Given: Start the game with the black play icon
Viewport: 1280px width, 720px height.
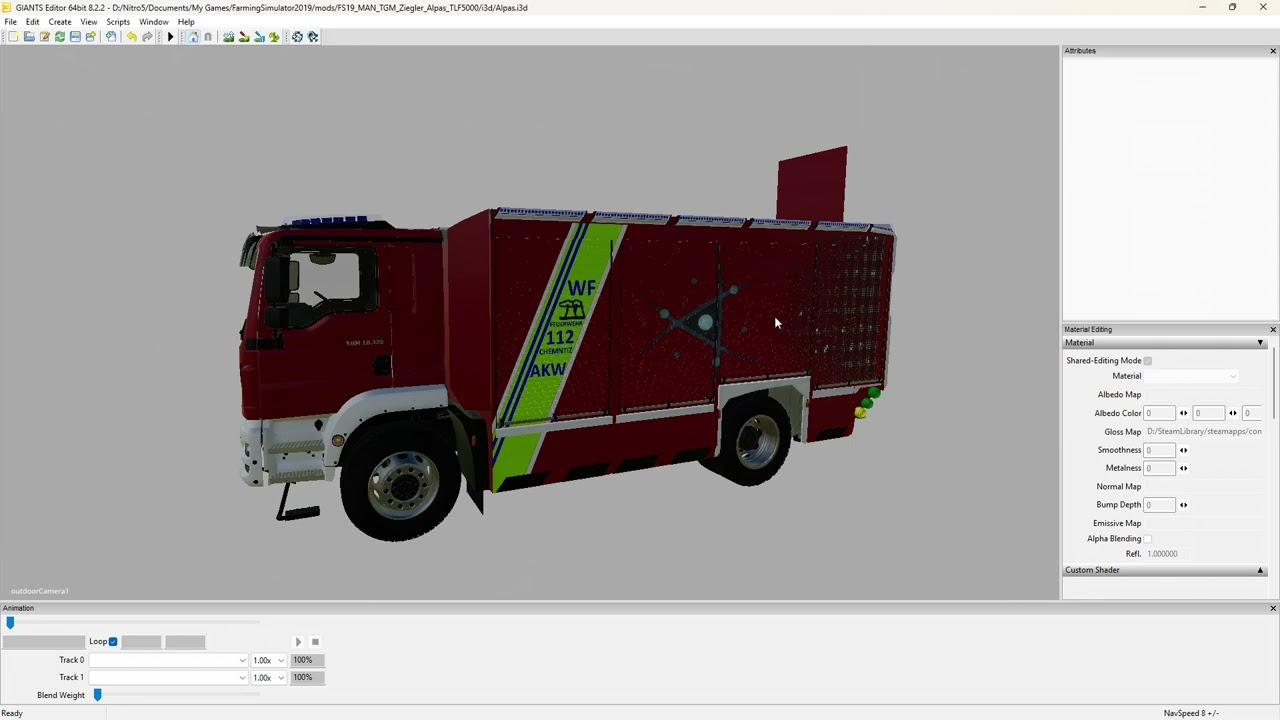Looking at the screenshot, I should [170, 37].
